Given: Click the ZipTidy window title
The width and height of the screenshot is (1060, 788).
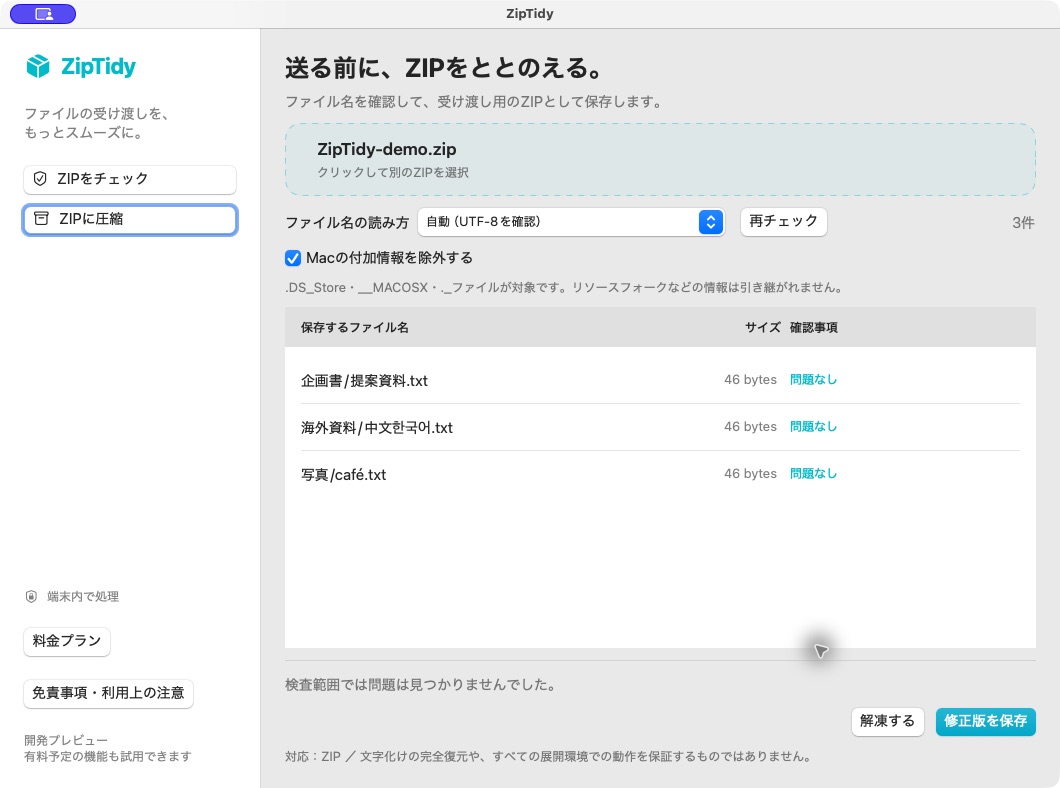Looking at the screenshot, I should coord(530,14).
